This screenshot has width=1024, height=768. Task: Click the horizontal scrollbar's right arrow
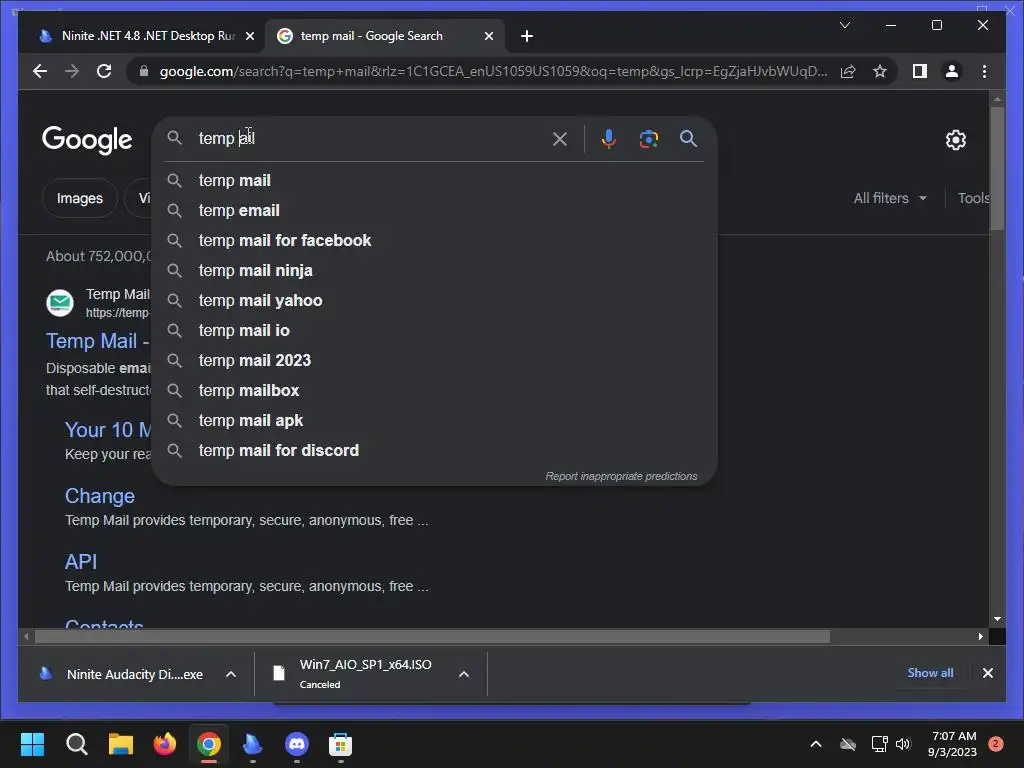(x=980, y=636)
